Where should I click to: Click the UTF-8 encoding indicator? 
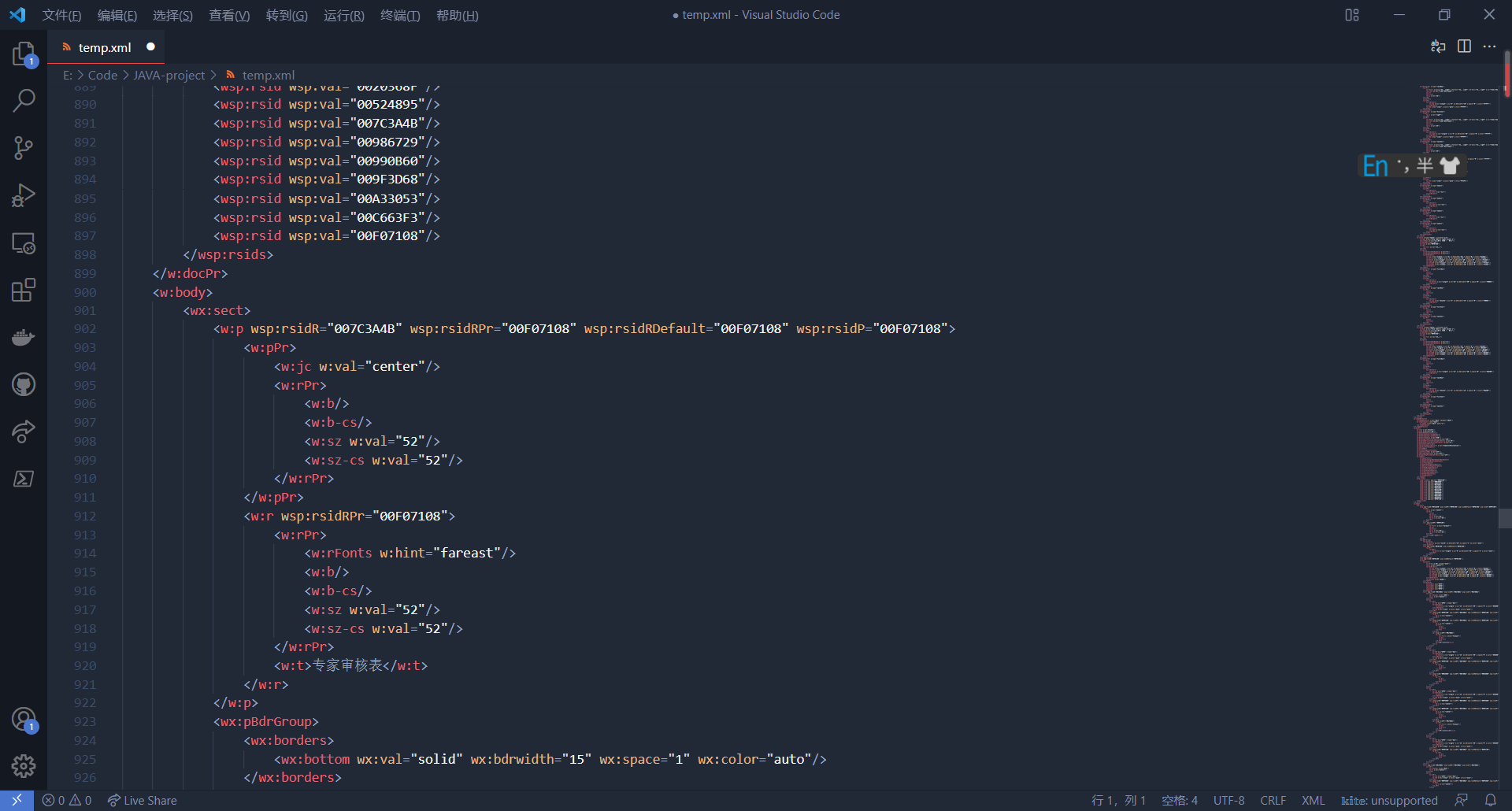(1228, 800)
